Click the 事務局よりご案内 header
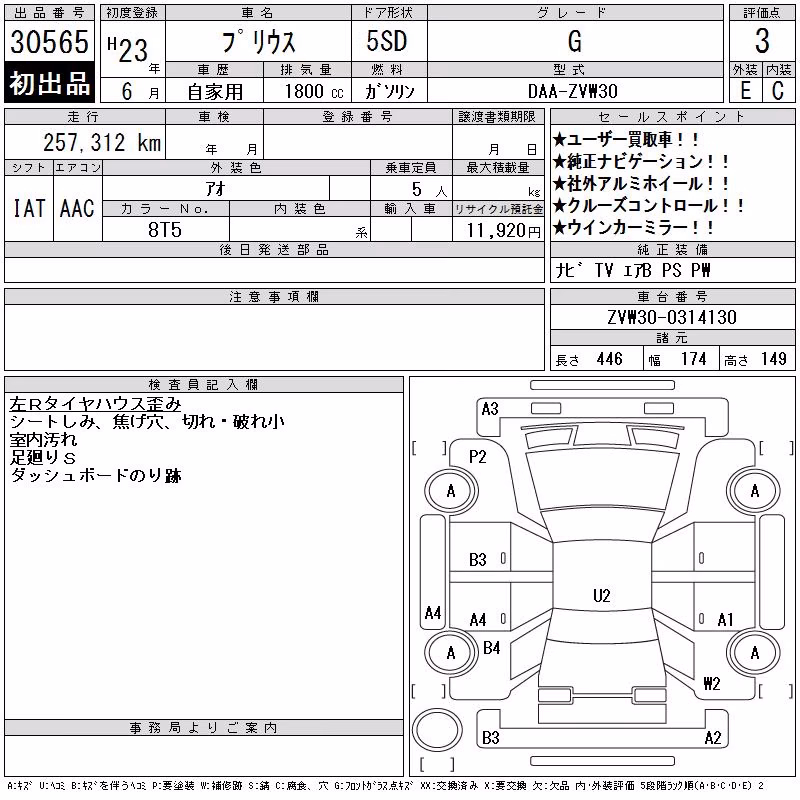The height and width of the screenshot is (800, 800). click(203, 728)
